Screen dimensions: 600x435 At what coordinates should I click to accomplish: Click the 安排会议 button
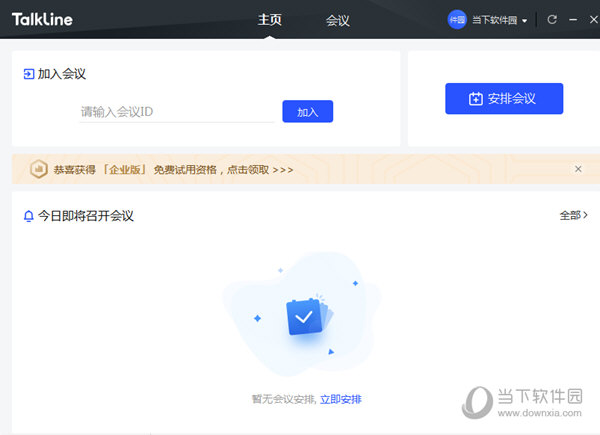point(504,99)
